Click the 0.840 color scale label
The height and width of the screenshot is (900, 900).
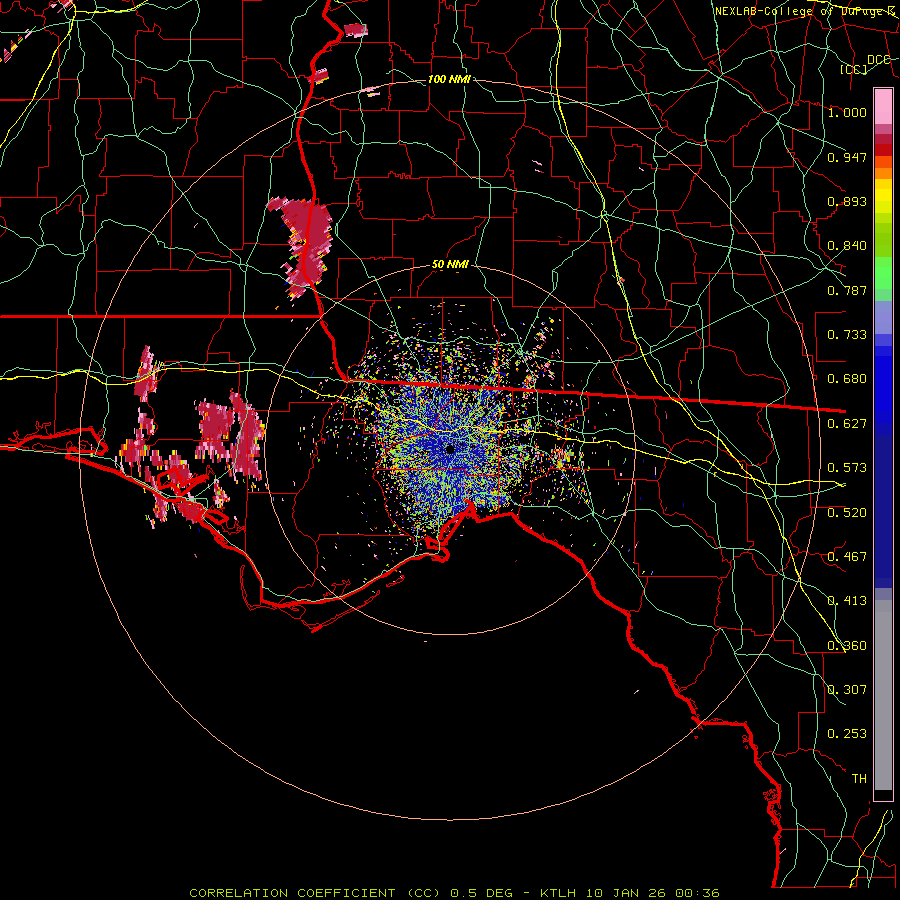click(847, 246)
